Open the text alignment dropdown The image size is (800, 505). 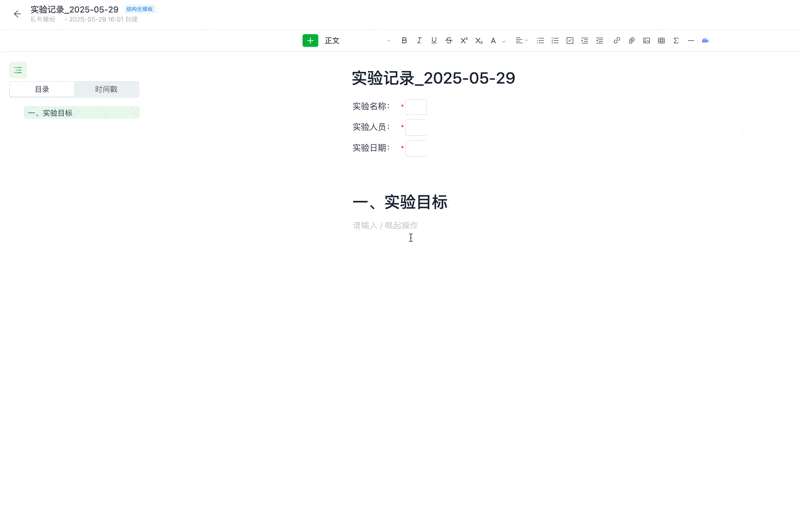[521, 41]
